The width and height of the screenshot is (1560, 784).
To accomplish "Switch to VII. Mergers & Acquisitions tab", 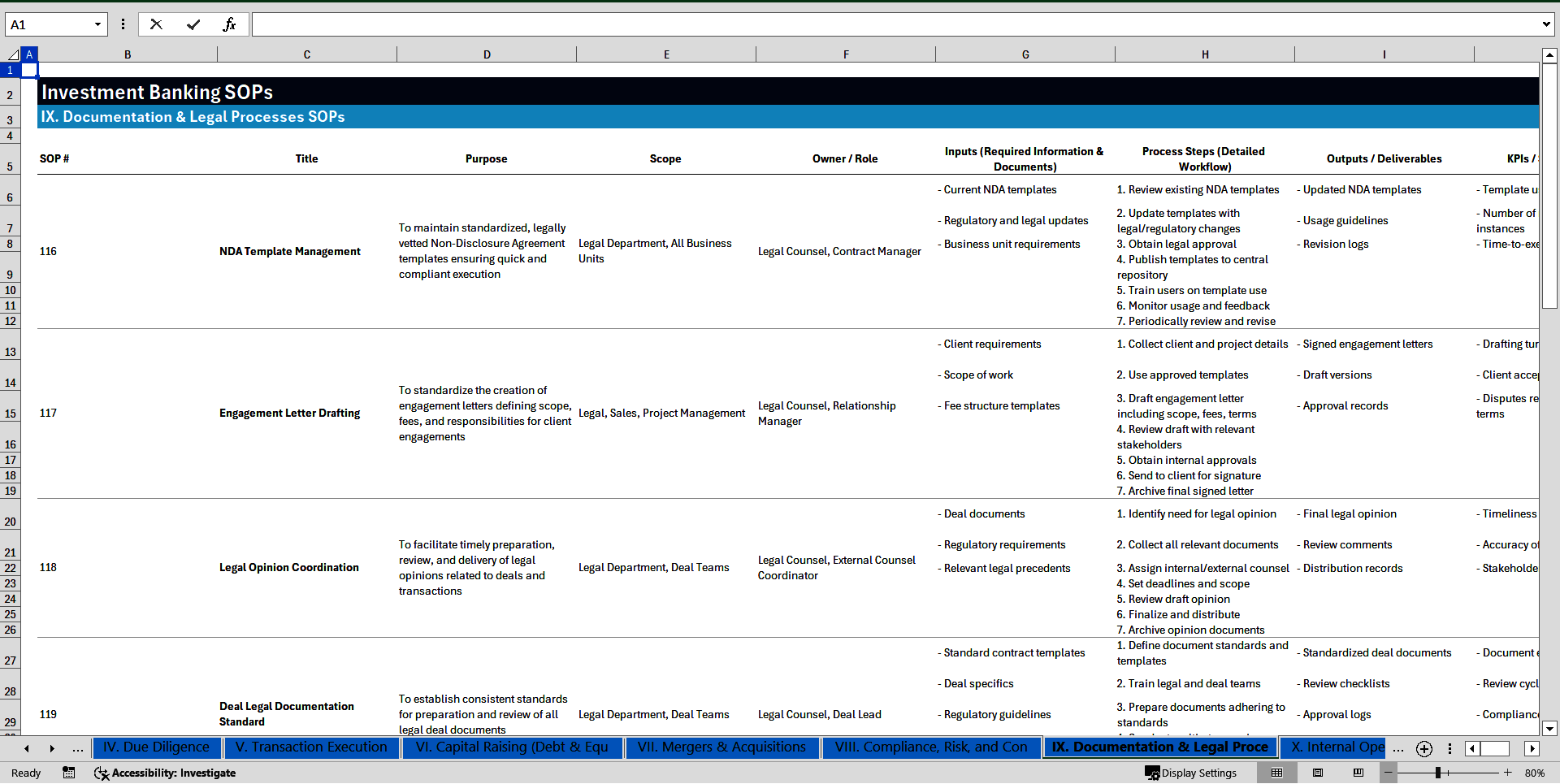I will (x=721, y=747).
